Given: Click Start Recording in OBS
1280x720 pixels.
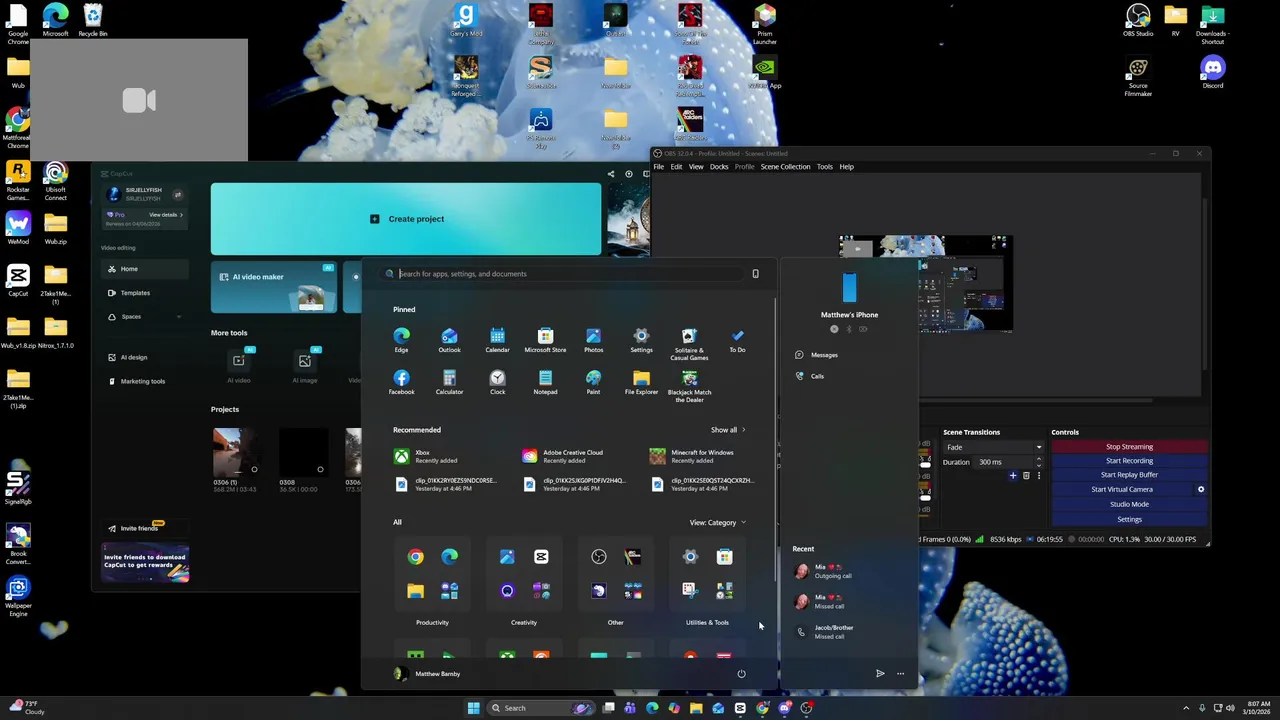Looking at the screenshot, I should click(x=1129, y=461).
